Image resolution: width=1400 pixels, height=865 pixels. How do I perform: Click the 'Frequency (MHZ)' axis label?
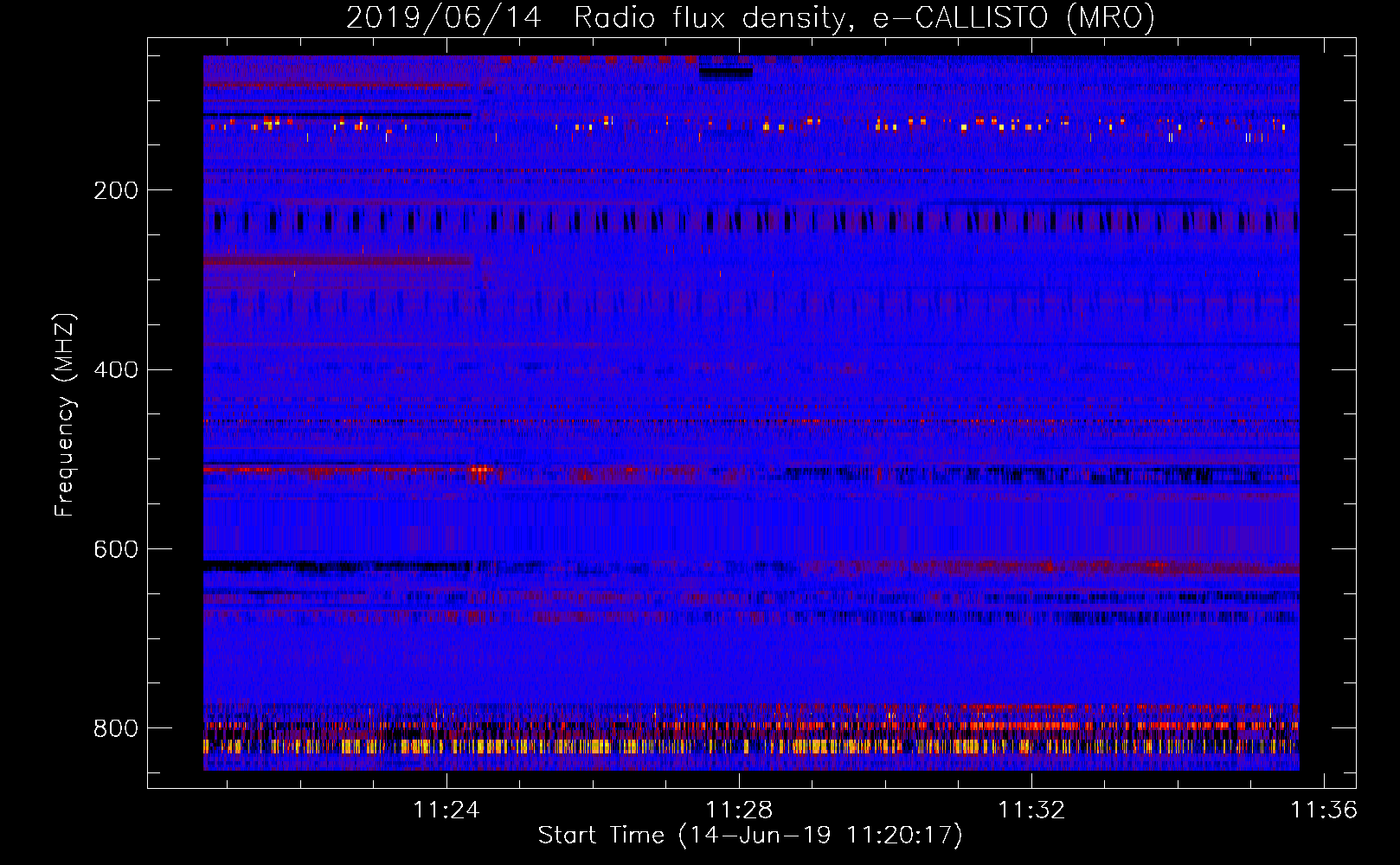(x=65, y=415)
